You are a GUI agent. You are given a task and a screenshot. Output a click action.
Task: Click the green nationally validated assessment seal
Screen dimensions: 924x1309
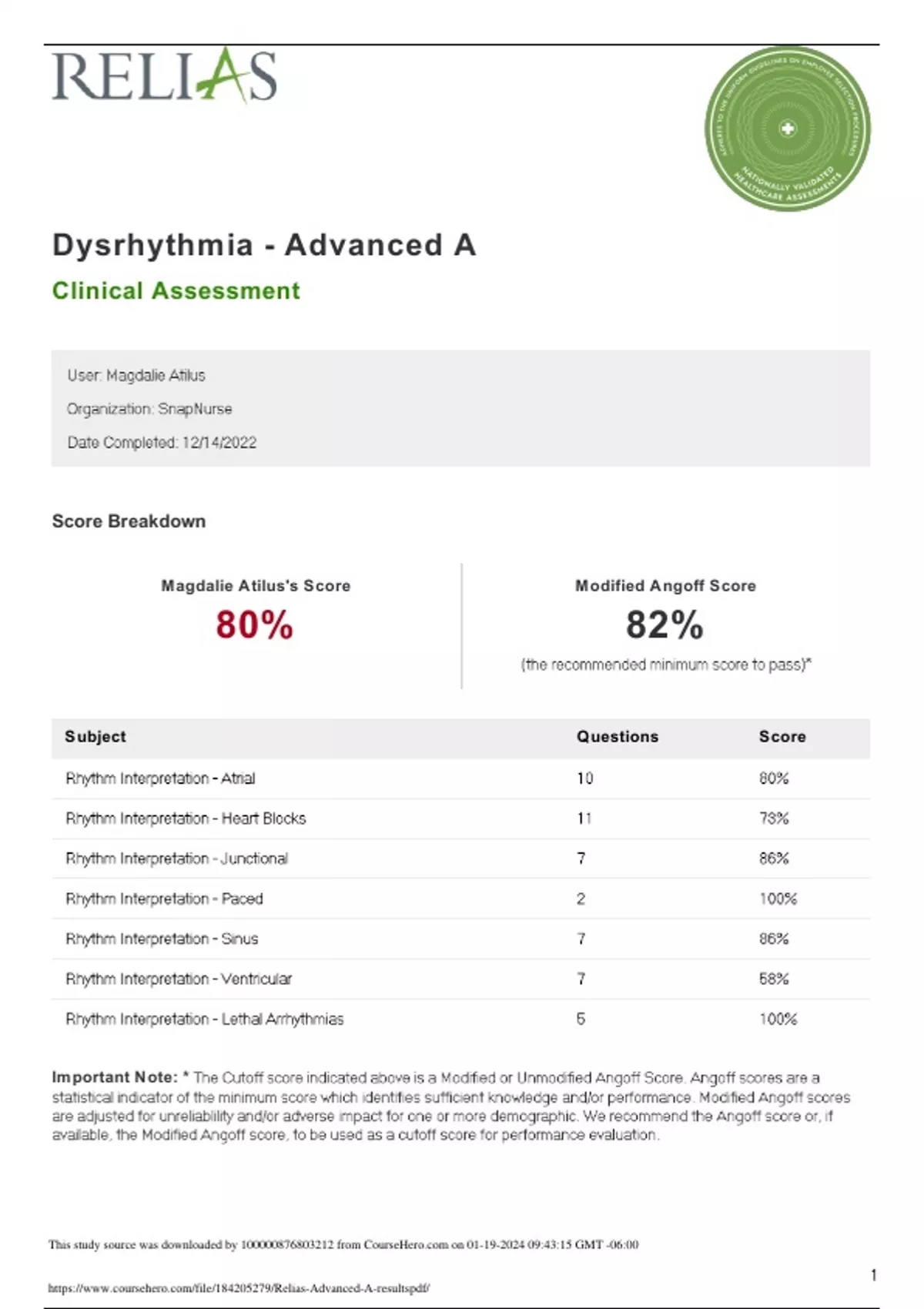click(787, 129)
